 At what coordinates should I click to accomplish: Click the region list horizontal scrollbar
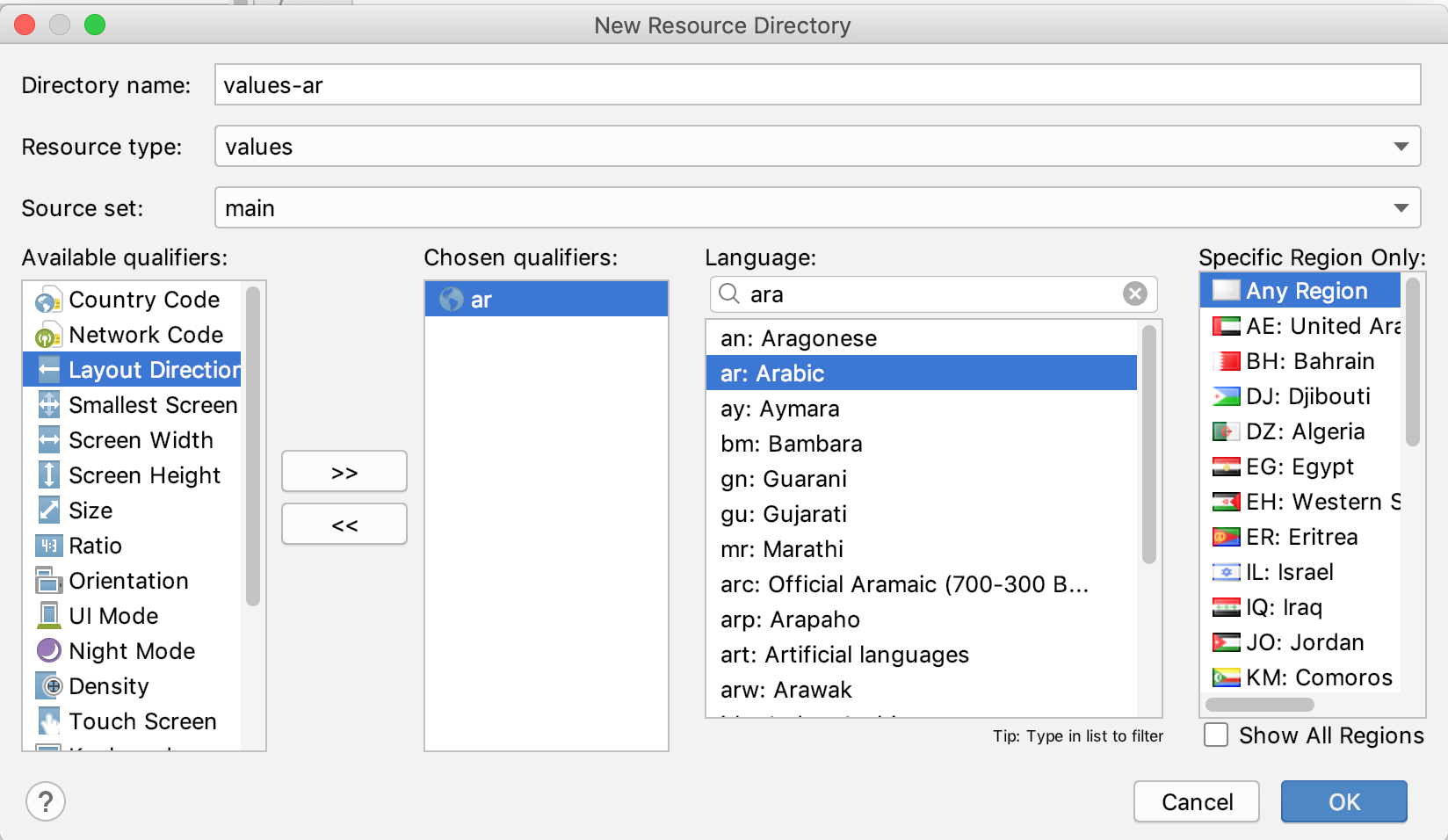[1260, 705]
